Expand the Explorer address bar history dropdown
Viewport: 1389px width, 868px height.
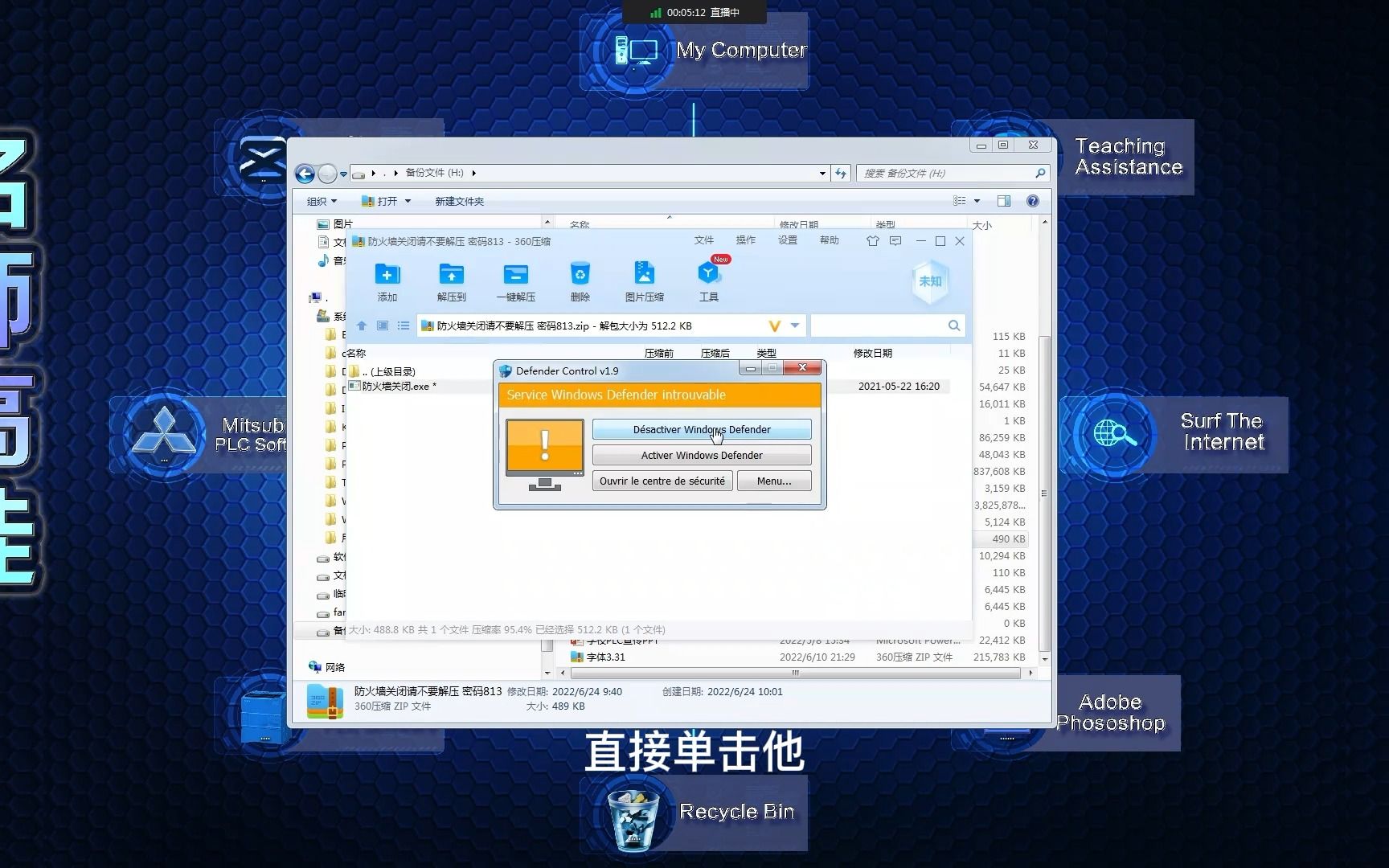(x=822, y=173)
